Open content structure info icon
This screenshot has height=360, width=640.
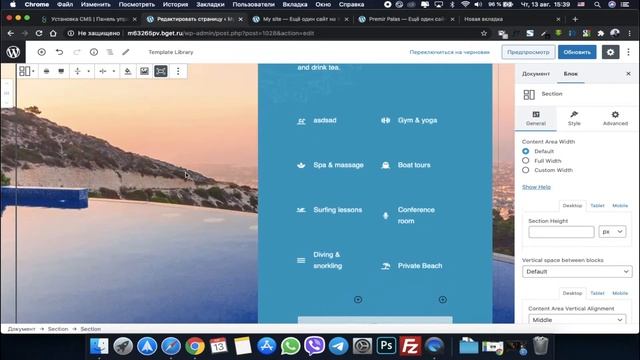pyautogui.click(x=94, y=52)
